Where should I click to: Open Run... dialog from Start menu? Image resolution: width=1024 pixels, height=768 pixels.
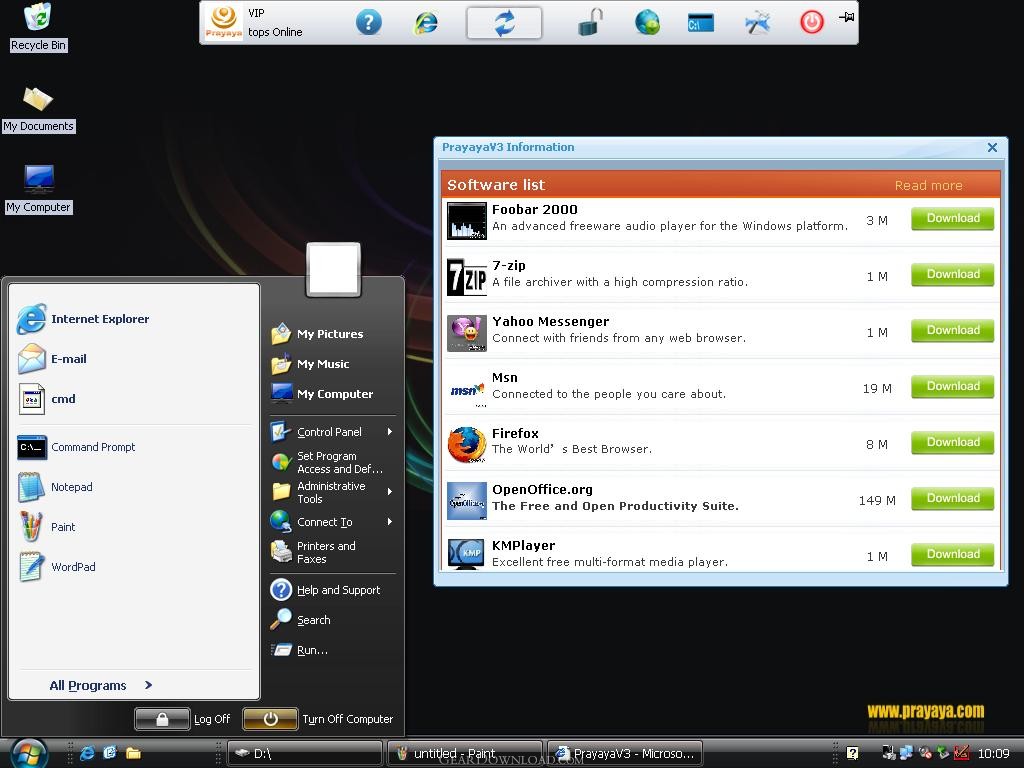[300, 650]
